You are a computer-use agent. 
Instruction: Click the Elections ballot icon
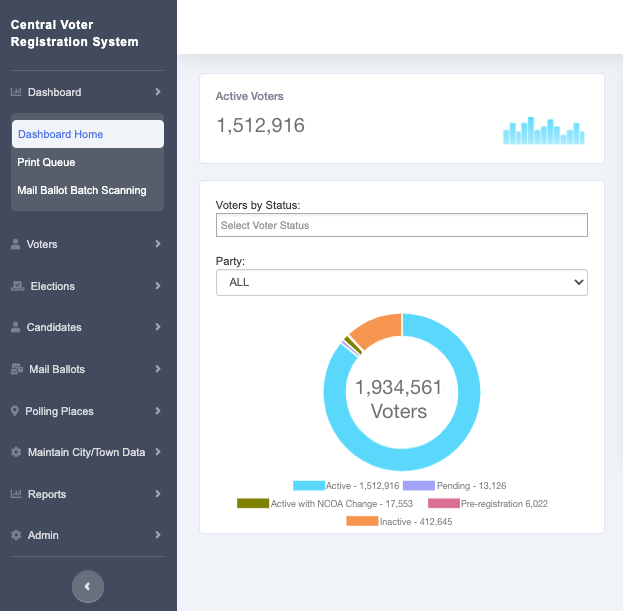[x=17, y=286]
